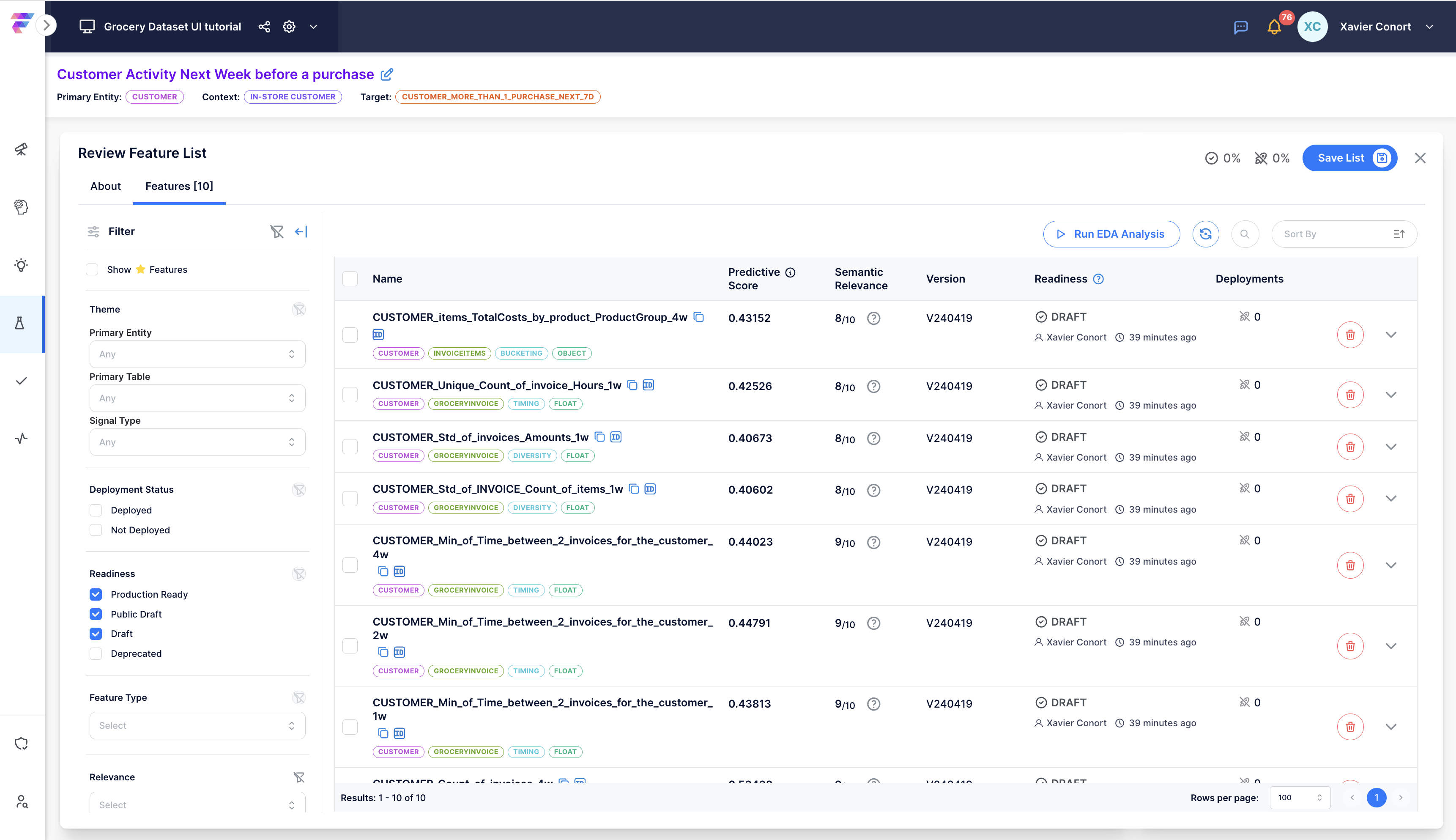Image resolution: width=1456 pixels, height=840 pixels.
Task: Check the Not Deployed filter
Action: (96, 530)
